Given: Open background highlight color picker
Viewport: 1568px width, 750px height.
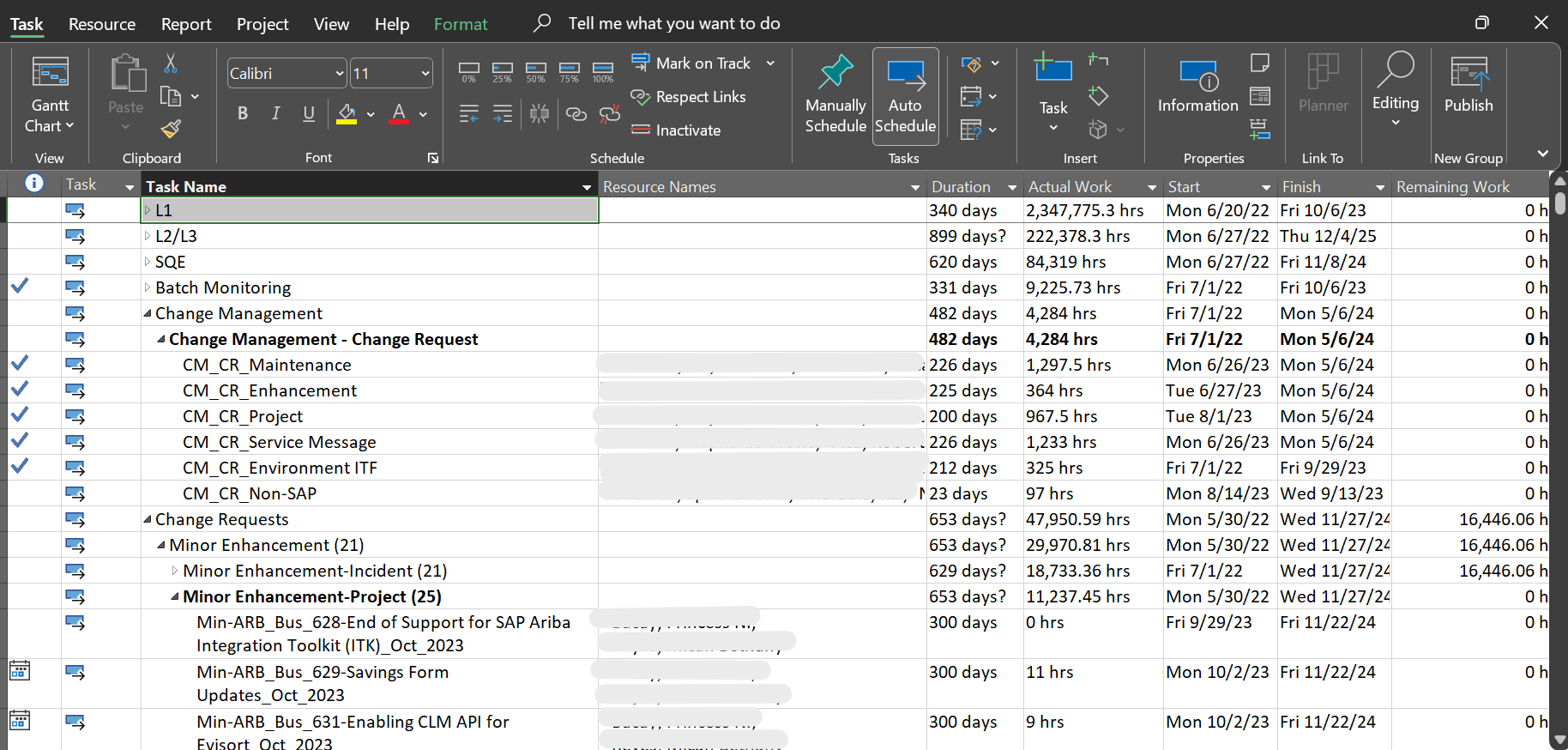Looking at the screenshot, I should click(x=371, y=114).
